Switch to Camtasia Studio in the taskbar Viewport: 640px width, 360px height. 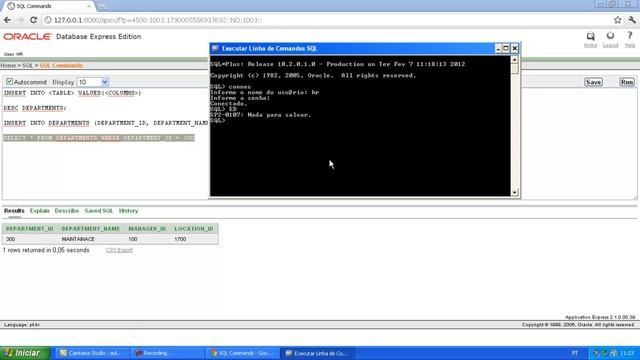[x=92, y=353]
